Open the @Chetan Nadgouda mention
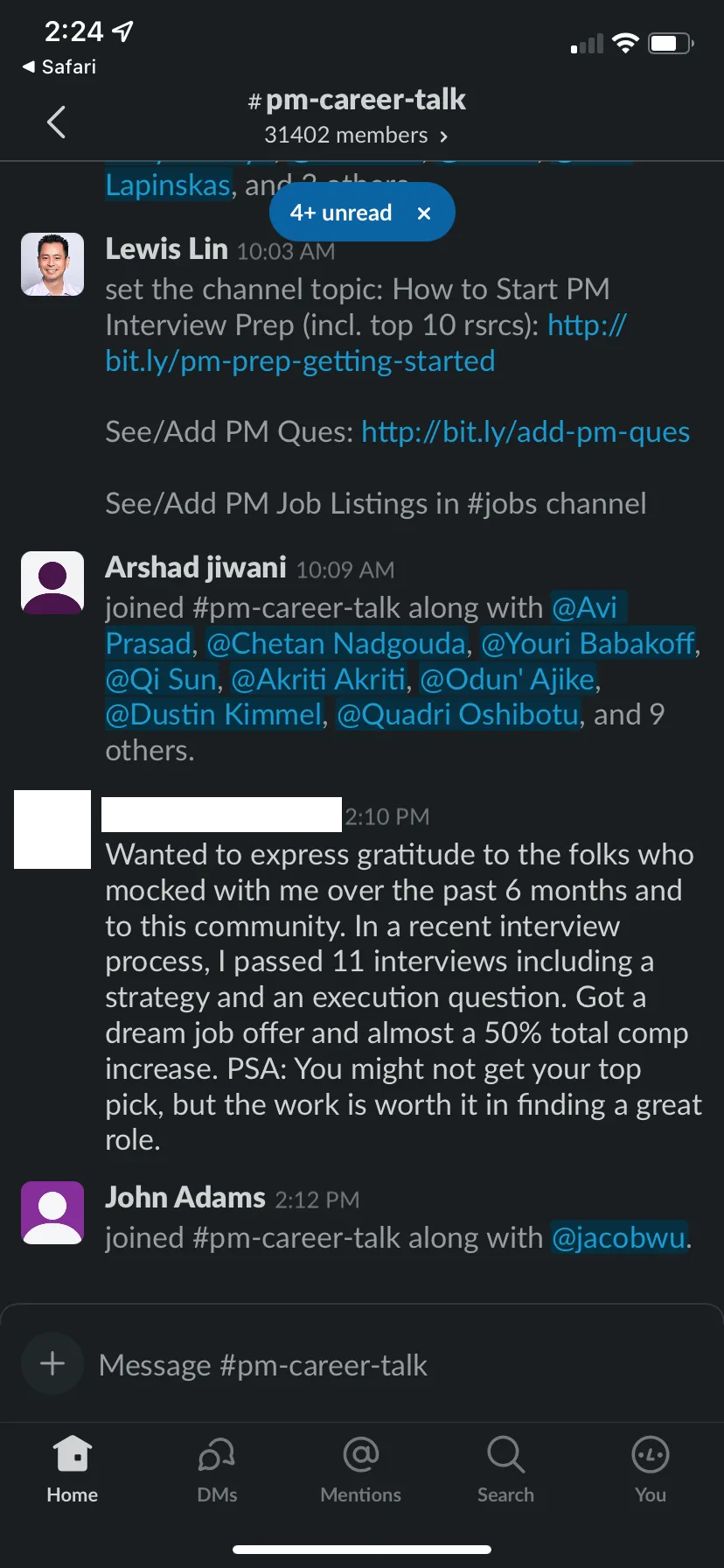 click(337, 644)
